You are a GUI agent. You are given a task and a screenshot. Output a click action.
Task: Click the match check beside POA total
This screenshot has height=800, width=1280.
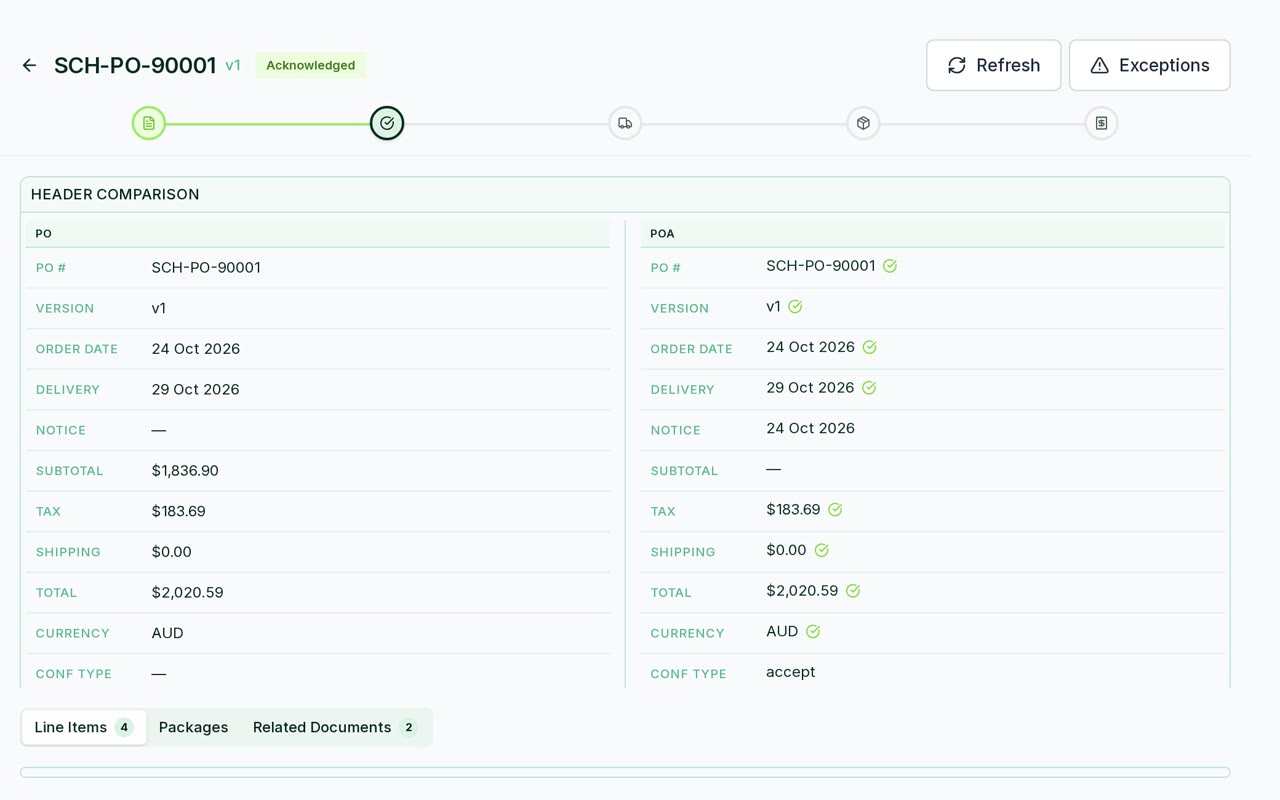coord(853,591)
